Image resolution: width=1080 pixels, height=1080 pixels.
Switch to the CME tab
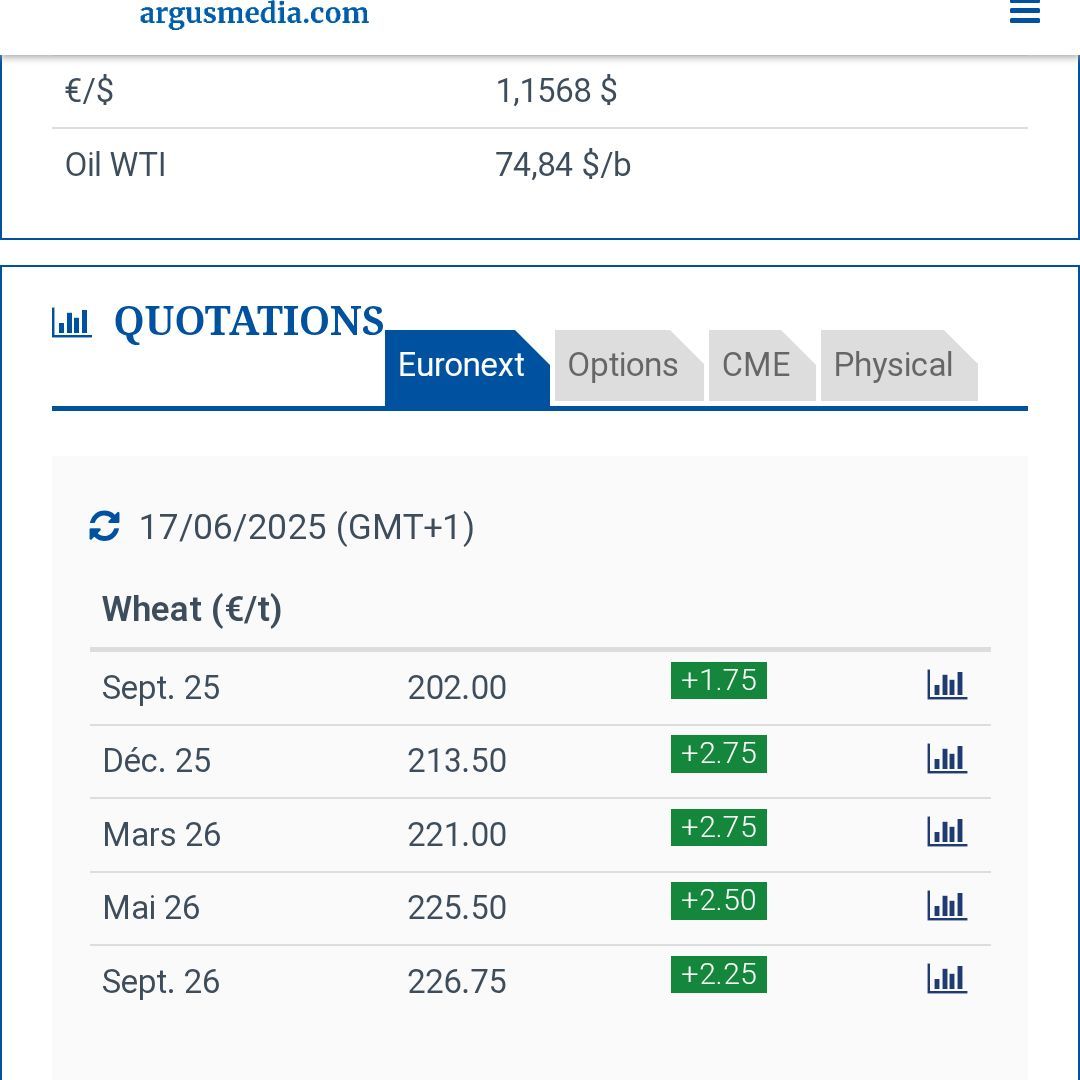coord(756,366)
